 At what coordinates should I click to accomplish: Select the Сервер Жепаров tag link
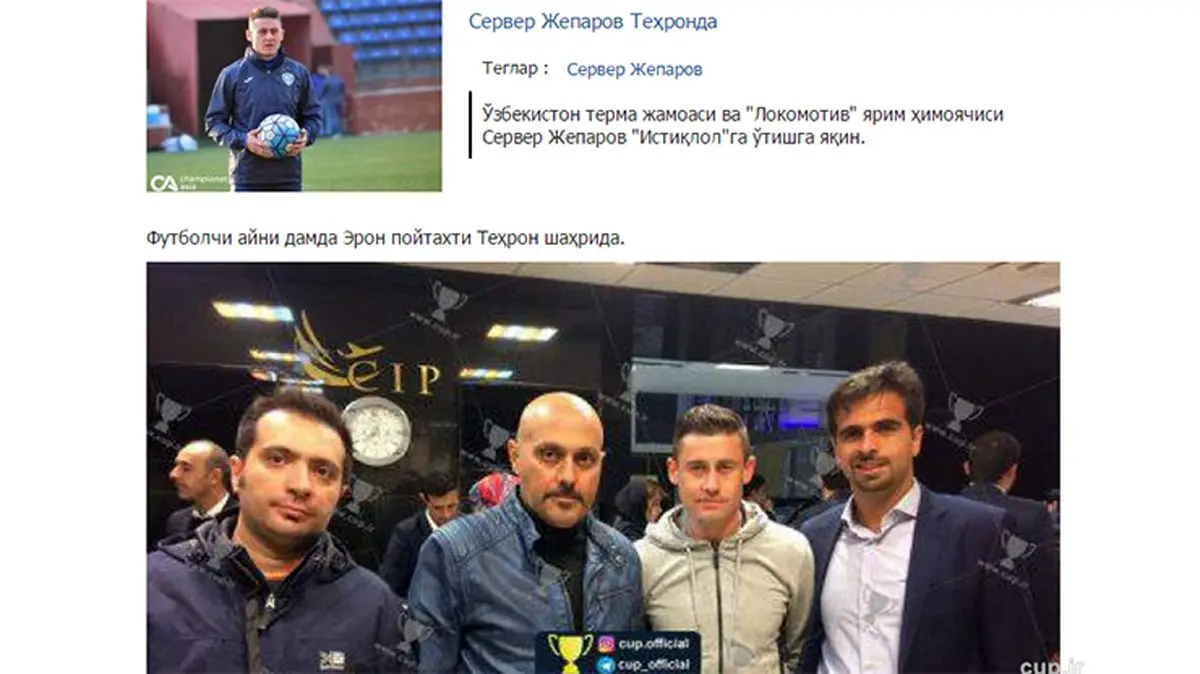tap(634, 69)
